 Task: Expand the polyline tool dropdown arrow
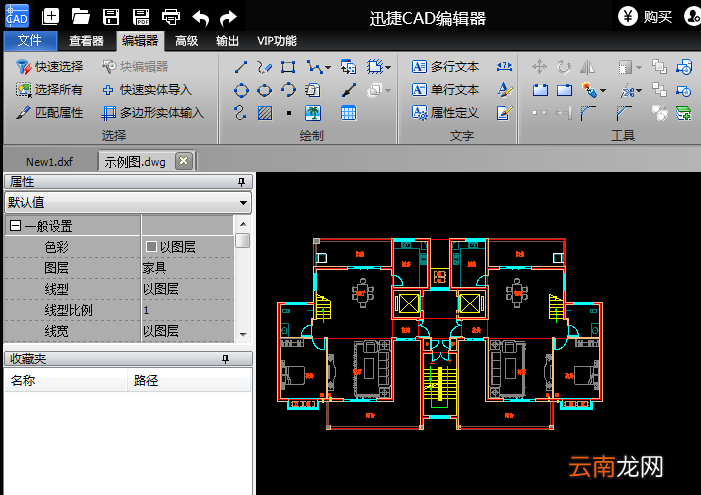[x=328, y=68]
